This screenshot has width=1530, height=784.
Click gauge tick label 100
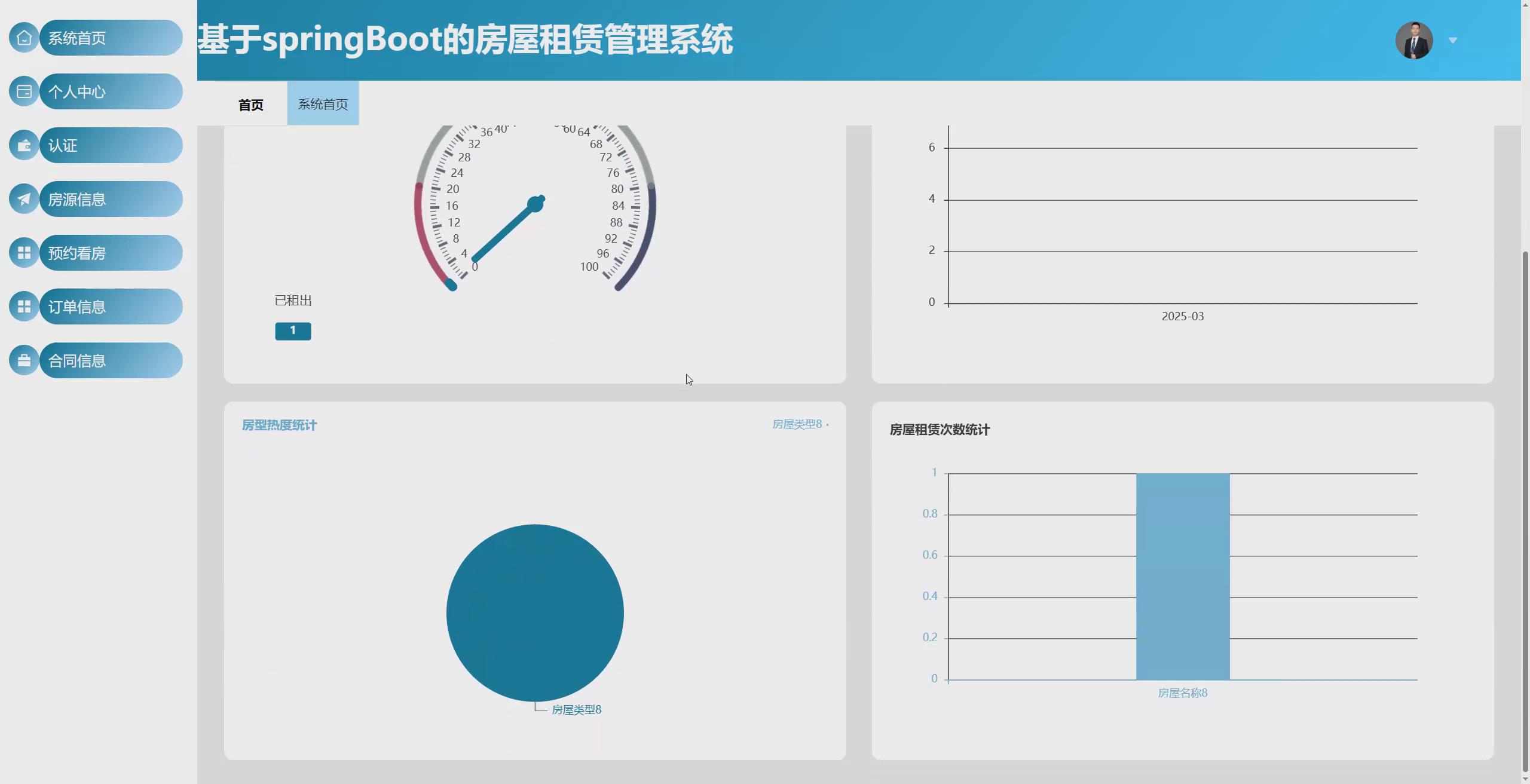pyautogui.click(x=589, y=267)
